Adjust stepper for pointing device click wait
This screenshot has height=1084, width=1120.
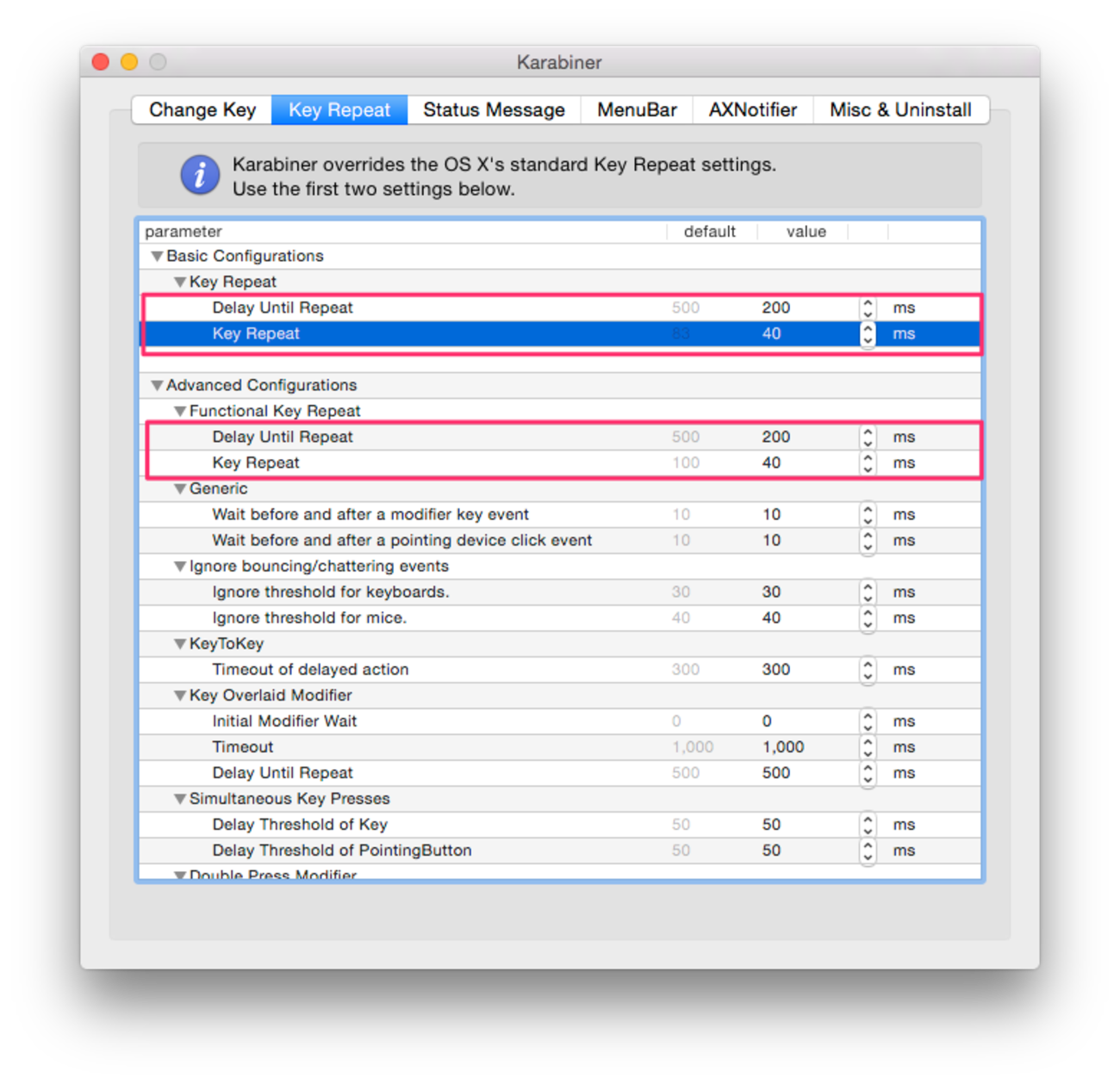(x=868, y=540)
